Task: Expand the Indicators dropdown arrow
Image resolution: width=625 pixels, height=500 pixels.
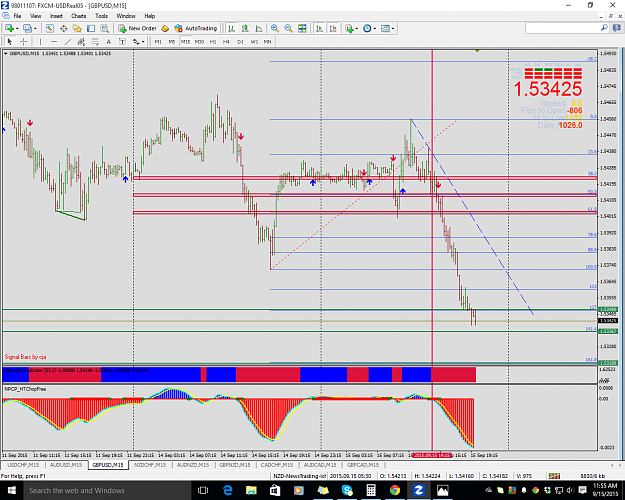Action: pos(357,28)
